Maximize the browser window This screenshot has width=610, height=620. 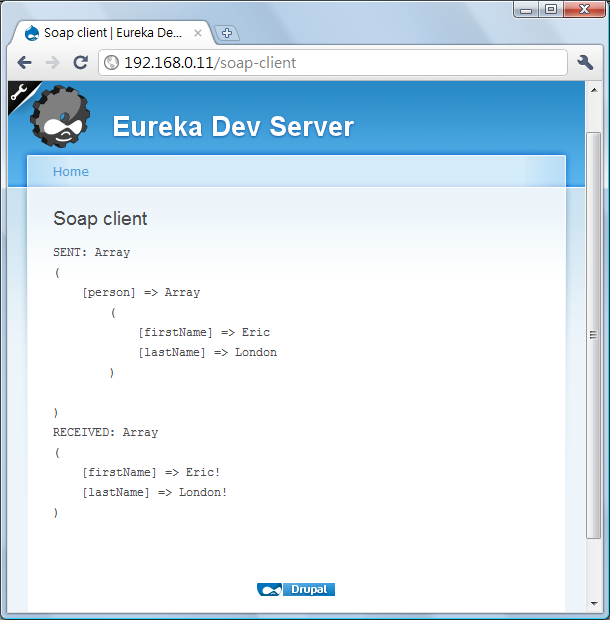coord(551,9)
